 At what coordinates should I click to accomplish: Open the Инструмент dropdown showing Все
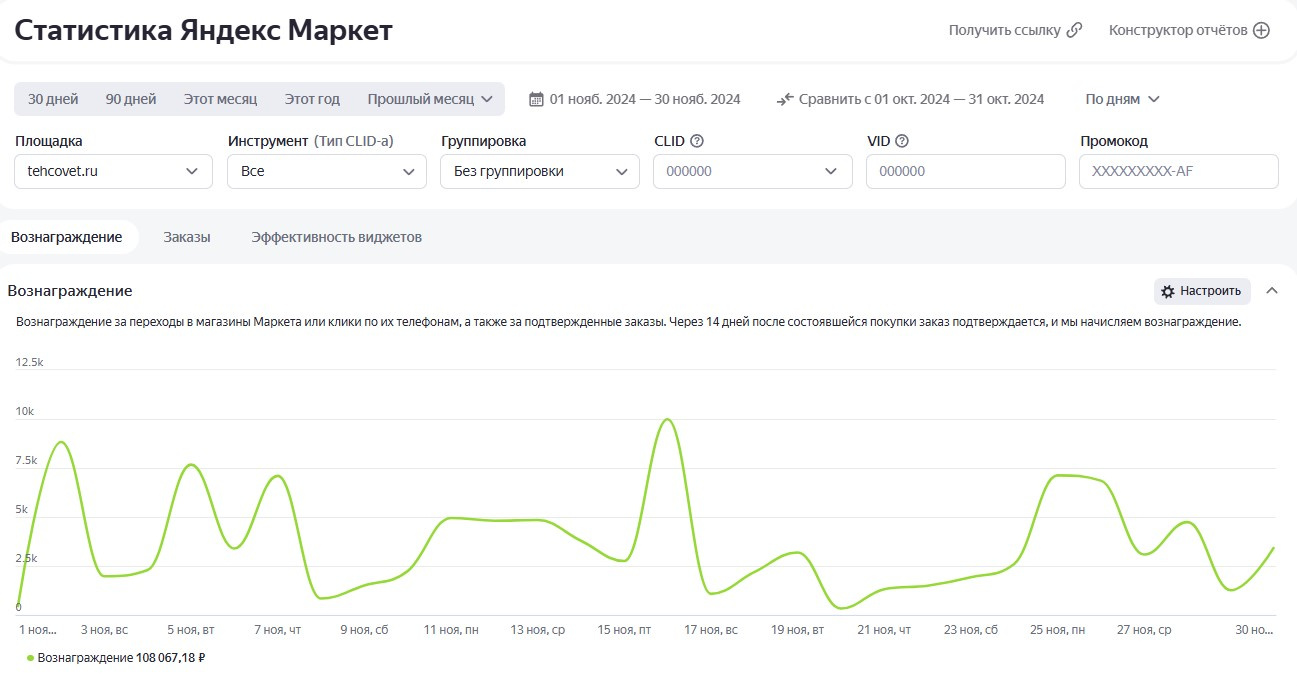pyautogui.click(x=327, y=171)
